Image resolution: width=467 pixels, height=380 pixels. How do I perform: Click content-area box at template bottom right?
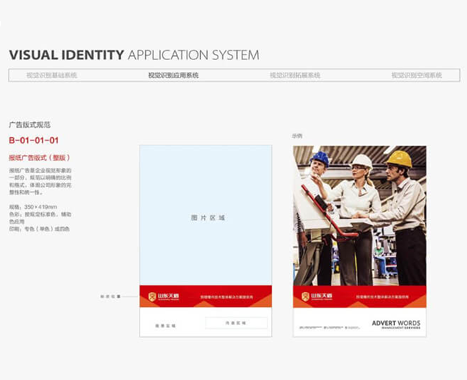[236, 323]
